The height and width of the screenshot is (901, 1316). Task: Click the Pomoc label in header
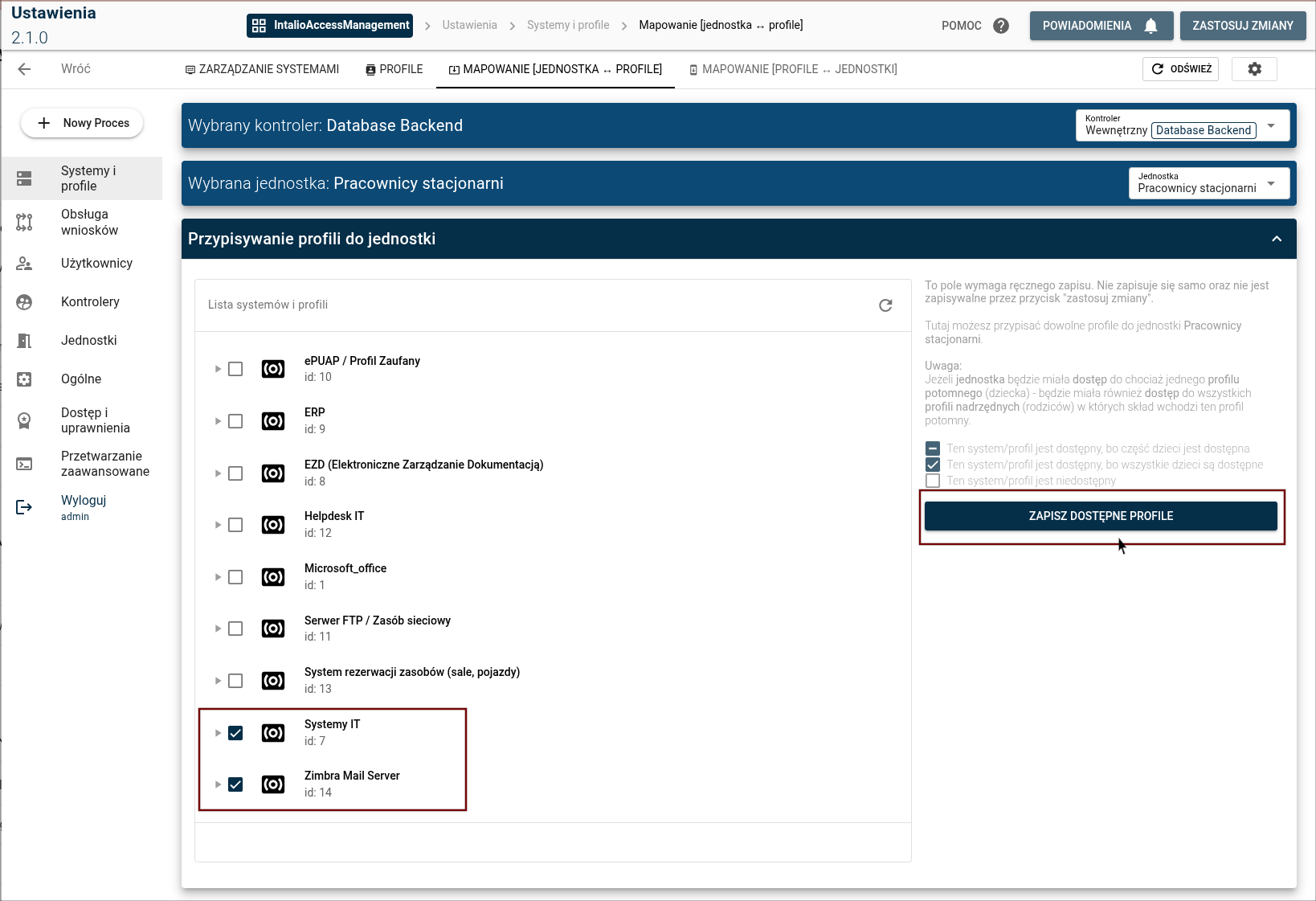pyautogui.click(x=962, y=26)
